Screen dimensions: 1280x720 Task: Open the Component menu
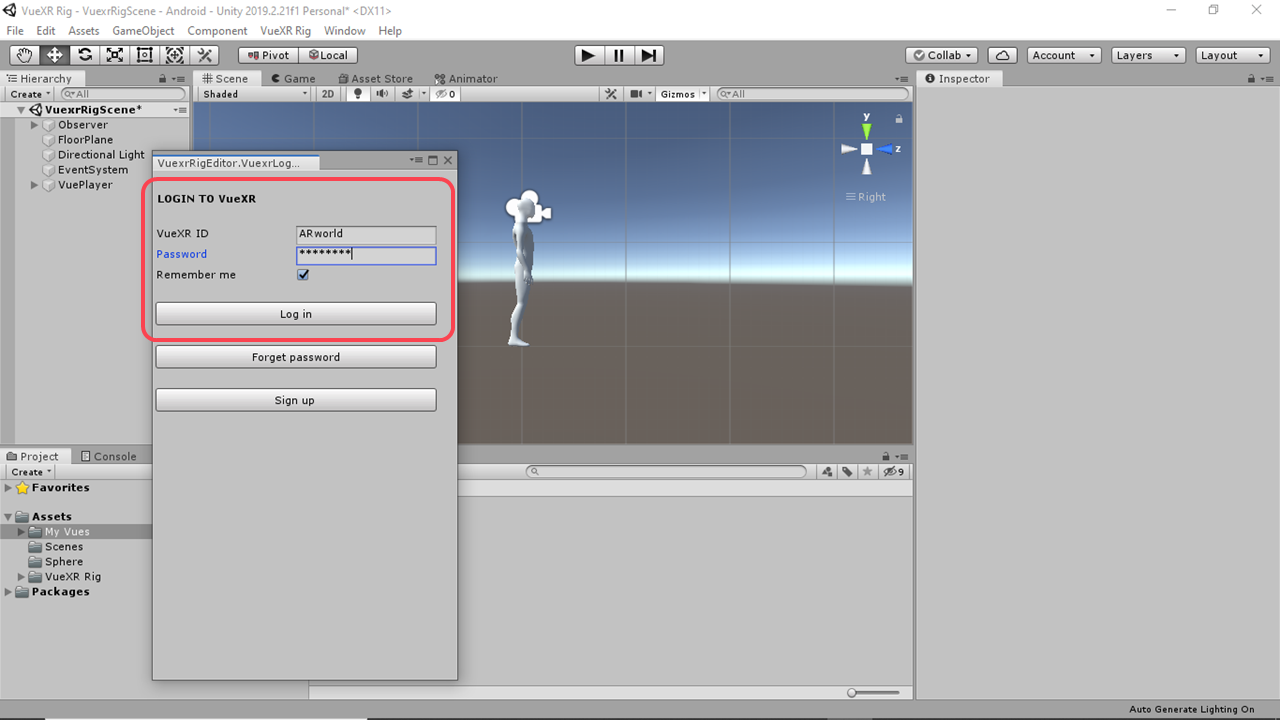pyautogui.click(x=217, y=31)
